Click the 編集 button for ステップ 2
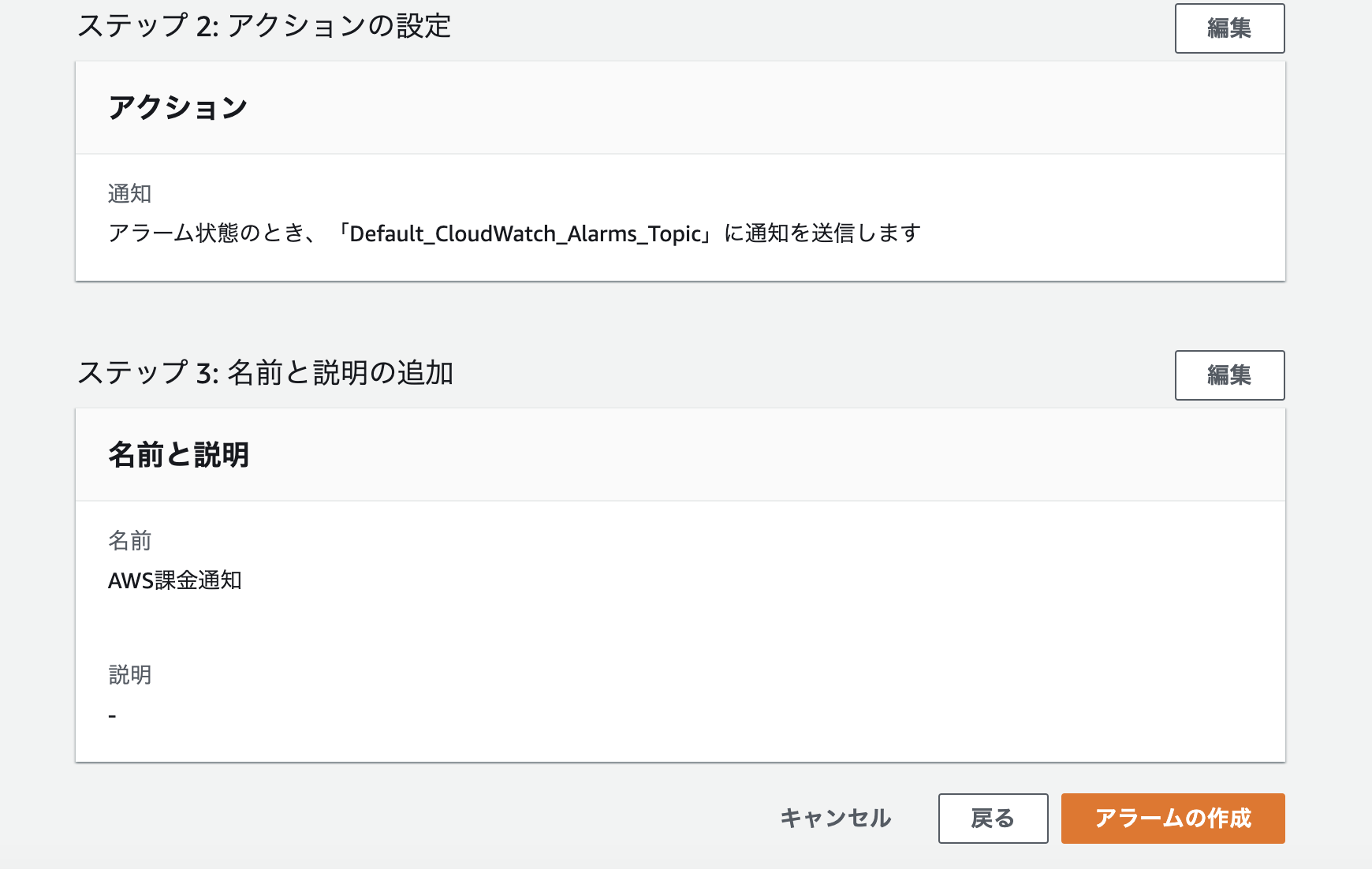1372x869 pixels. click(1228, 28)
